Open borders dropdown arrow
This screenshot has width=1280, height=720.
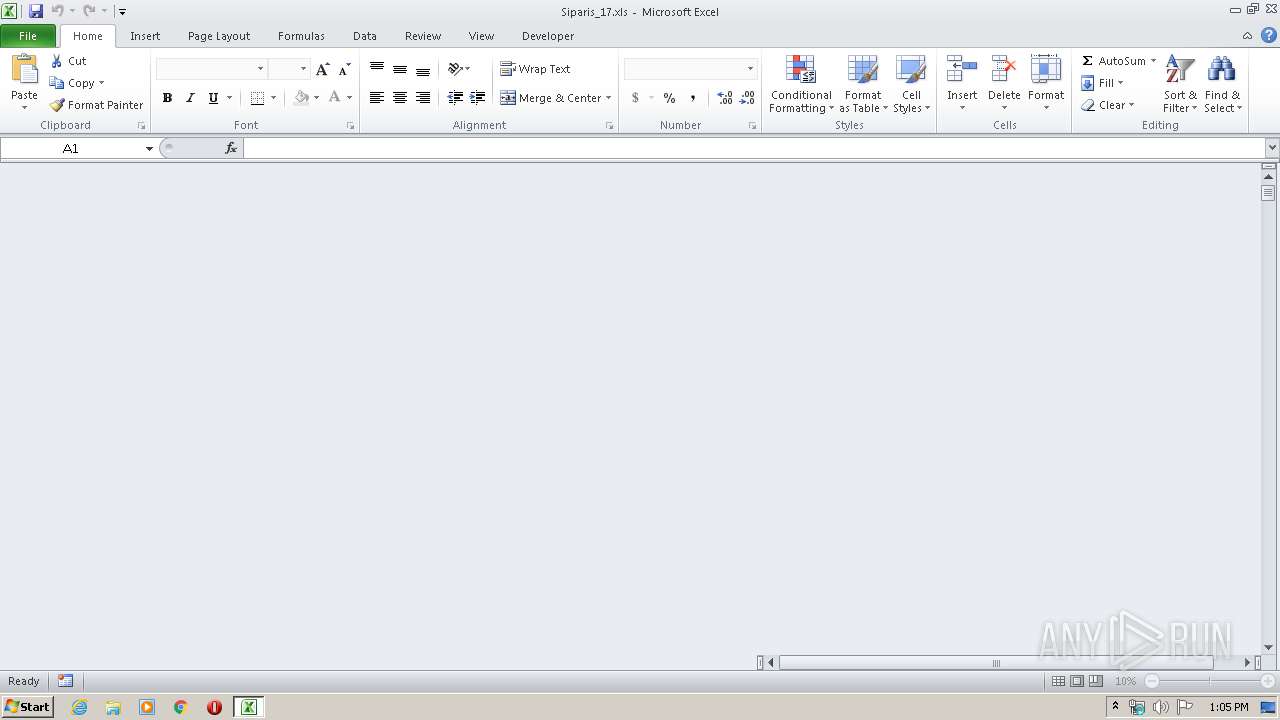click(x=273, y=98)
